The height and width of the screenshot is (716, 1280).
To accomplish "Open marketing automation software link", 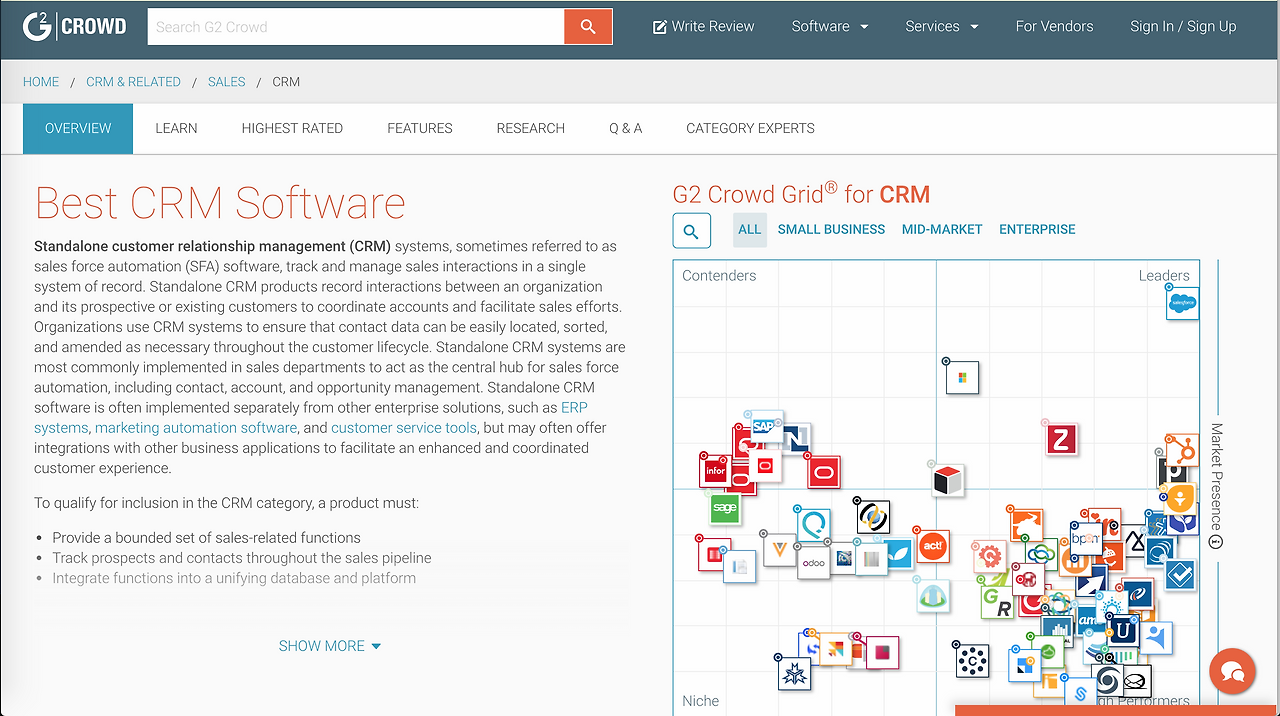I will [x=196, y=428].
